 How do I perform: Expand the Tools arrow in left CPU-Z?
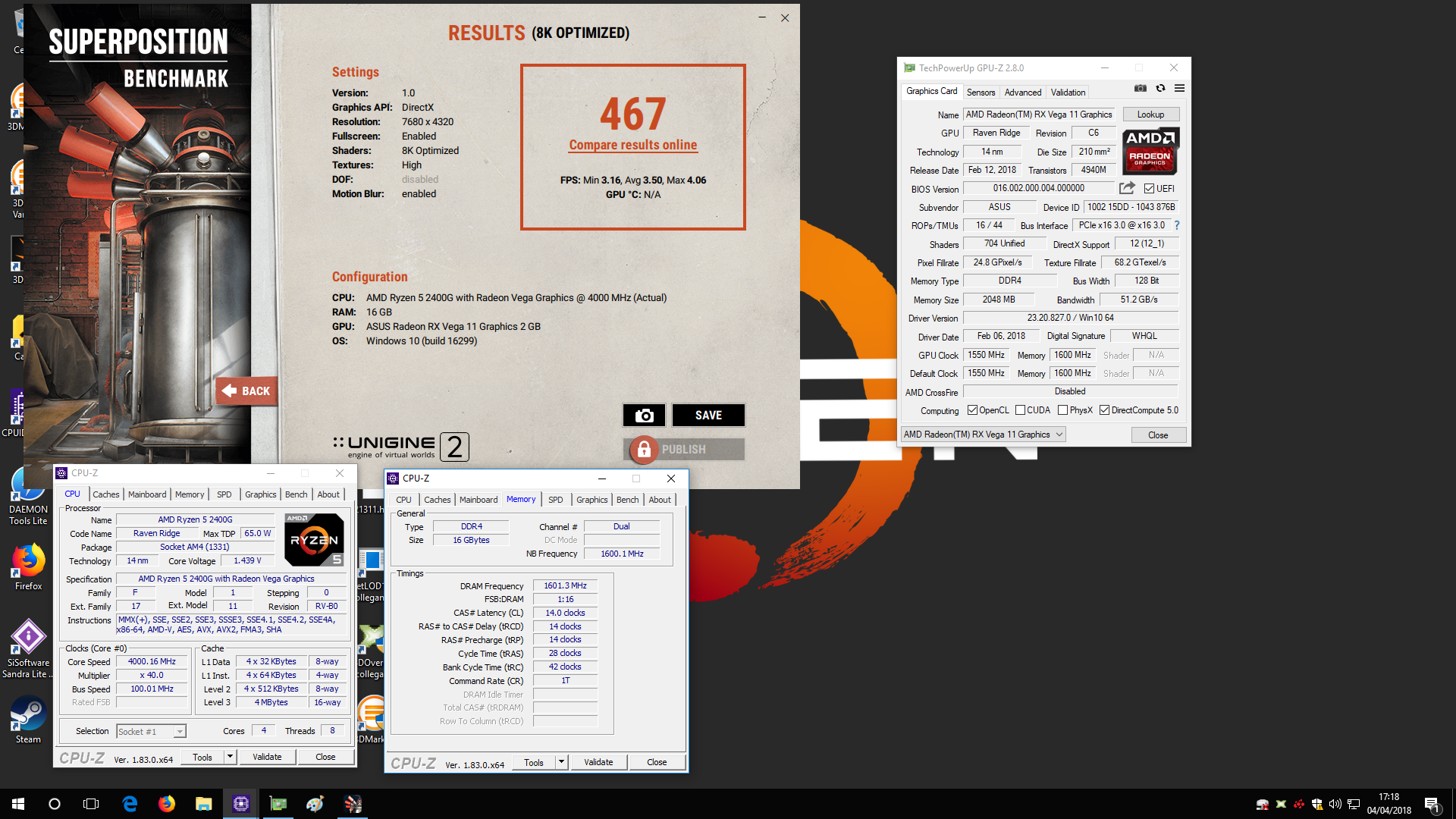pyautogui.click(x=230, y=757)
